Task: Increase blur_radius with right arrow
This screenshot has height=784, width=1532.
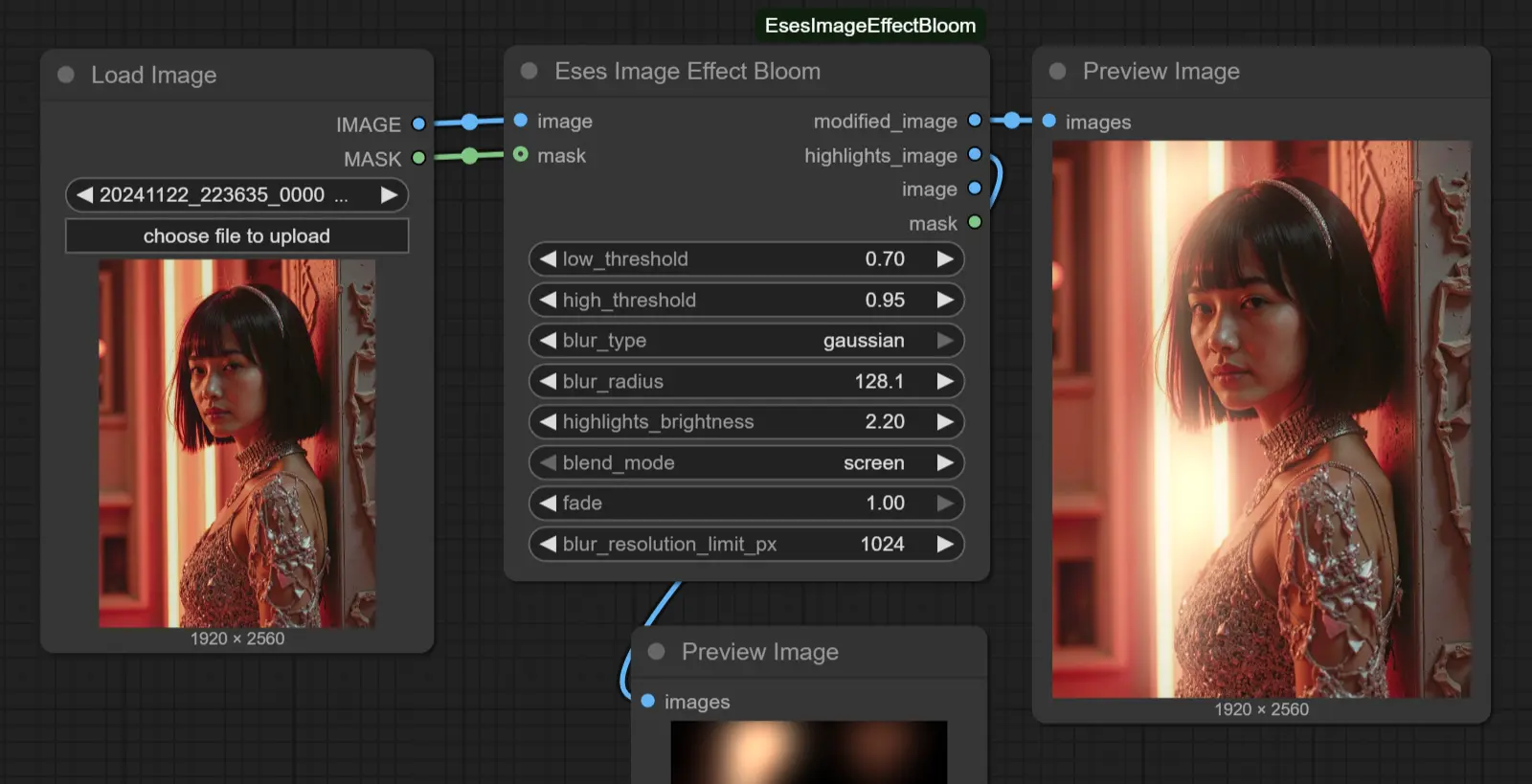Action: pyautogui.click(x=945, y=381)
